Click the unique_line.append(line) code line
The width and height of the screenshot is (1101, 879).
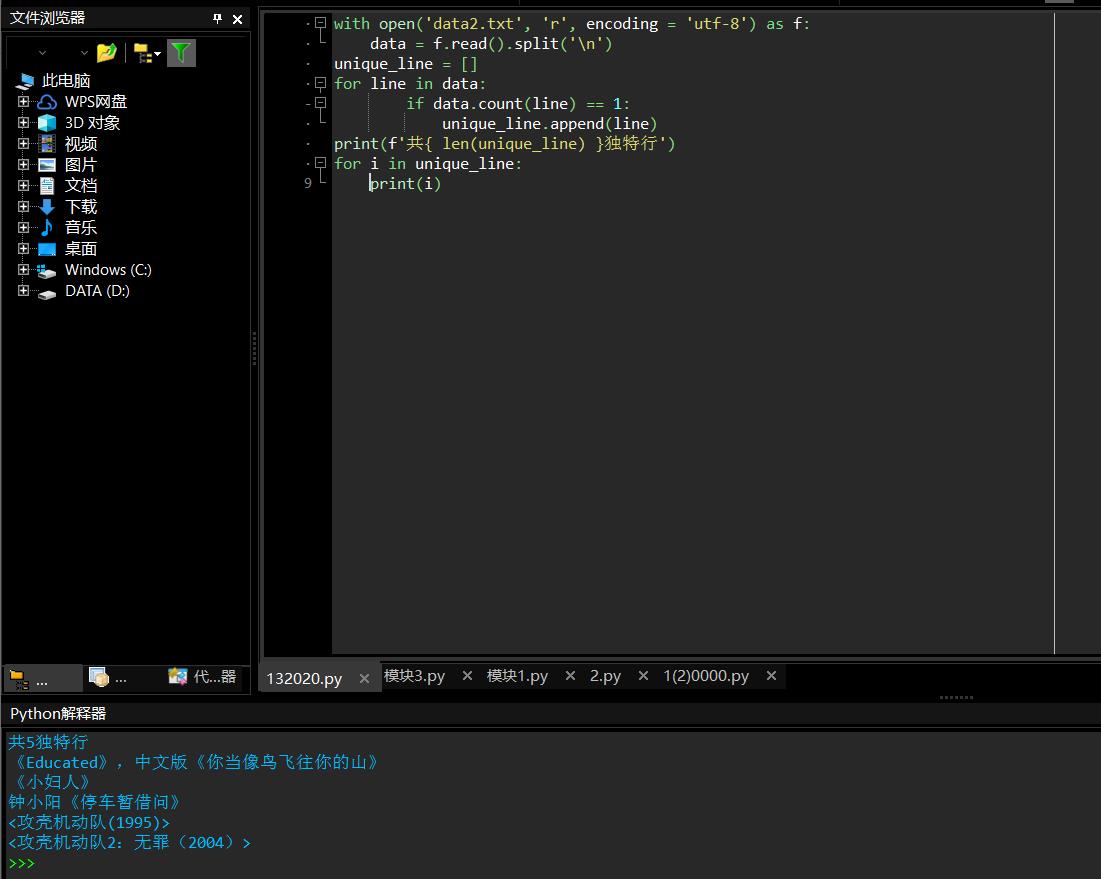[x=550, y=124]
